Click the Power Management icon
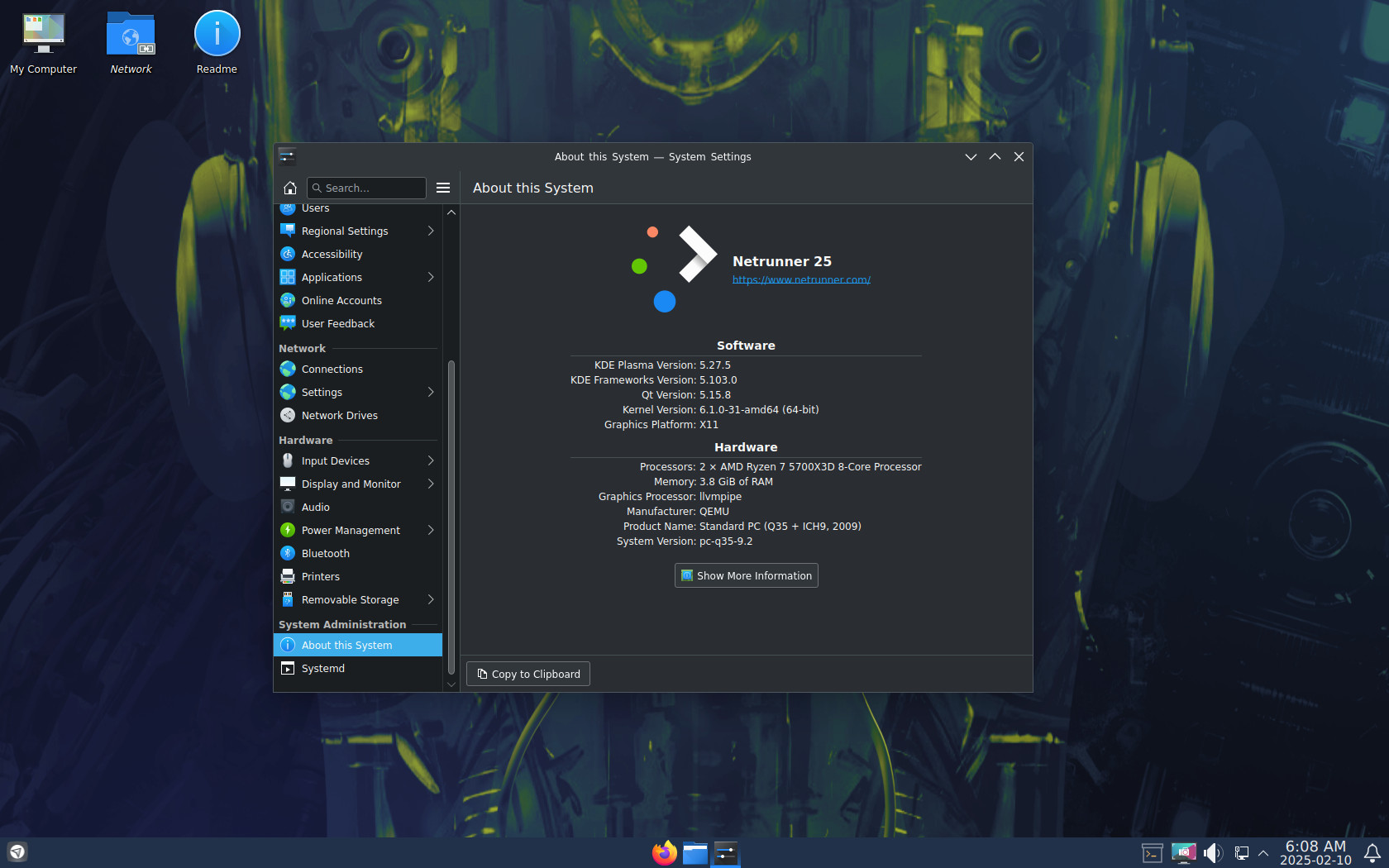 (288, 530)
